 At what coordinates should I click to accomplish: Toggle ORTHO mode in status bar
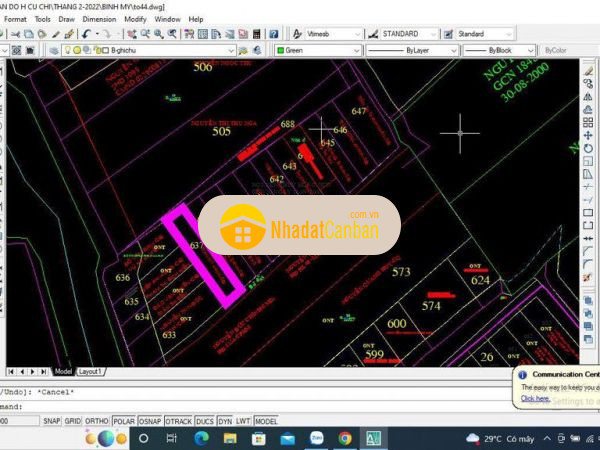point(97,422)
